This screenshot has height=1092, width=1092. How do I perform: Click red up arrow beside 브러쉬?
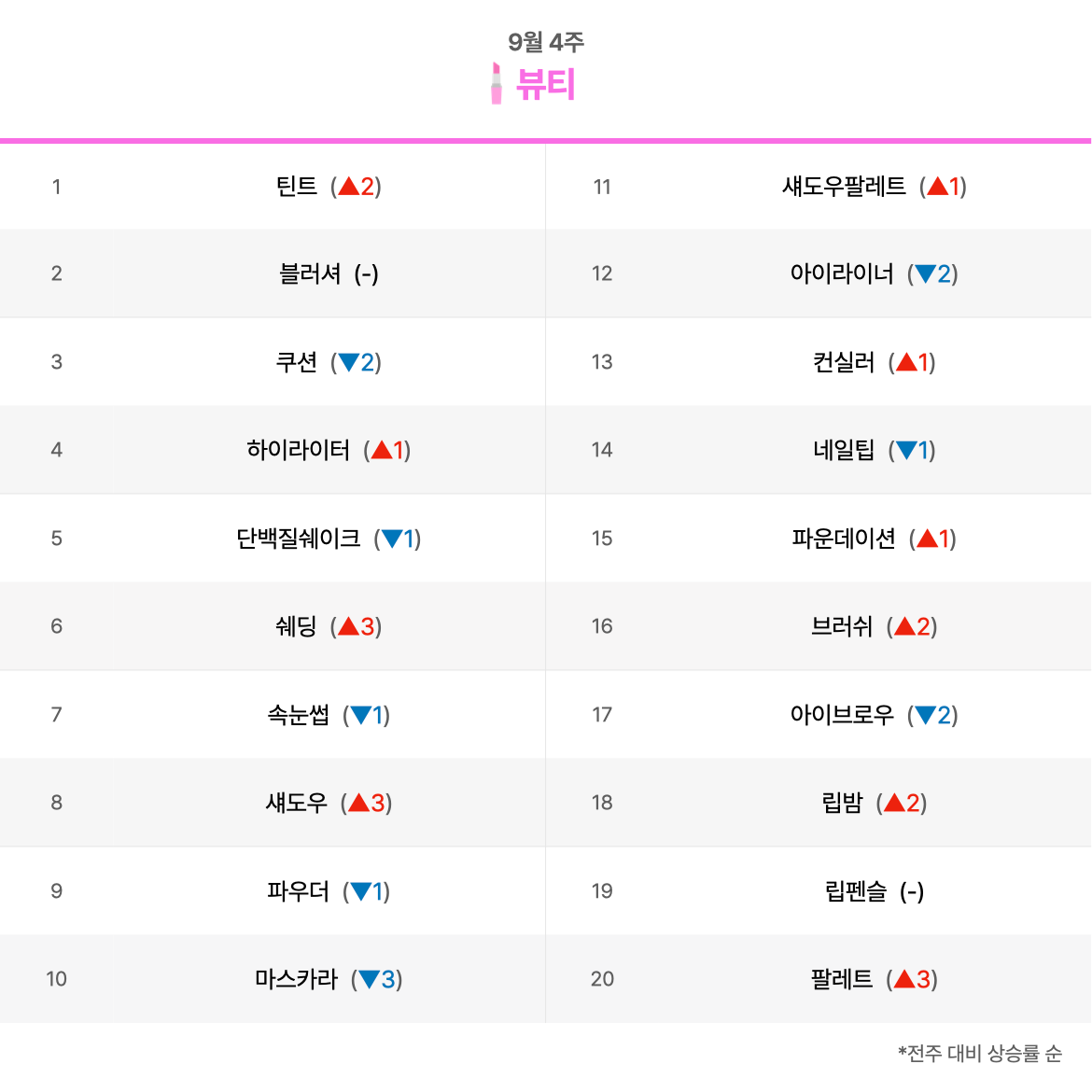click(904, 626)
